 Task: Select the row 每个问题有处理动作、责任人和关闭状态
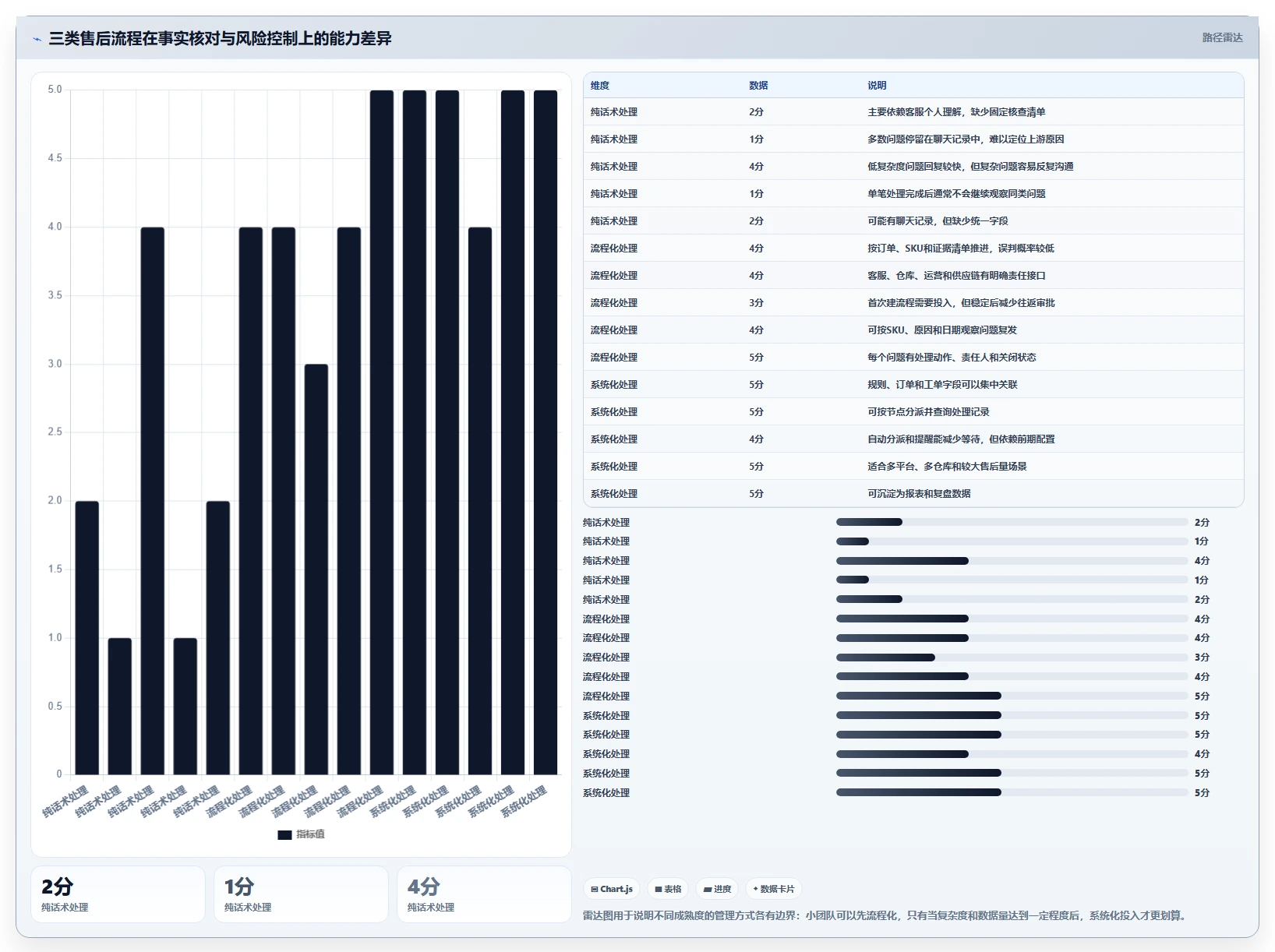(913, 358)
